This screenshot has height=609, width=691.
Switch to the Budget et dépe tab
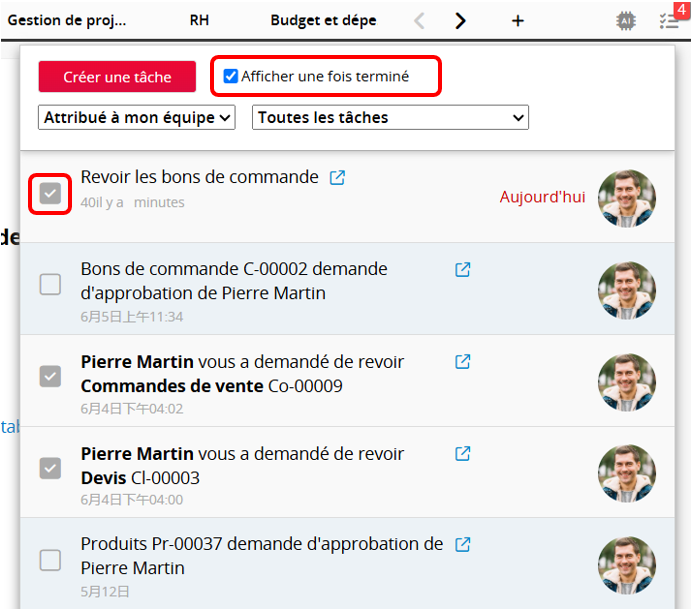[x=325, y=20]
